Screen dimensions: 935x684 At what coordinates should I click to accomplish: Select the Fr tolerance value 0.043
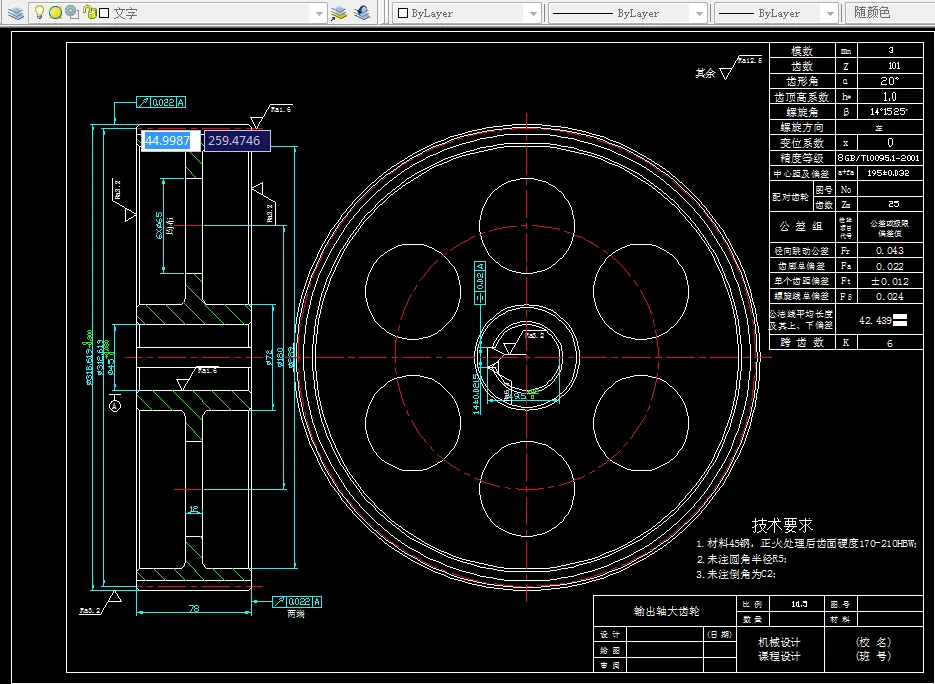[889, 250]
